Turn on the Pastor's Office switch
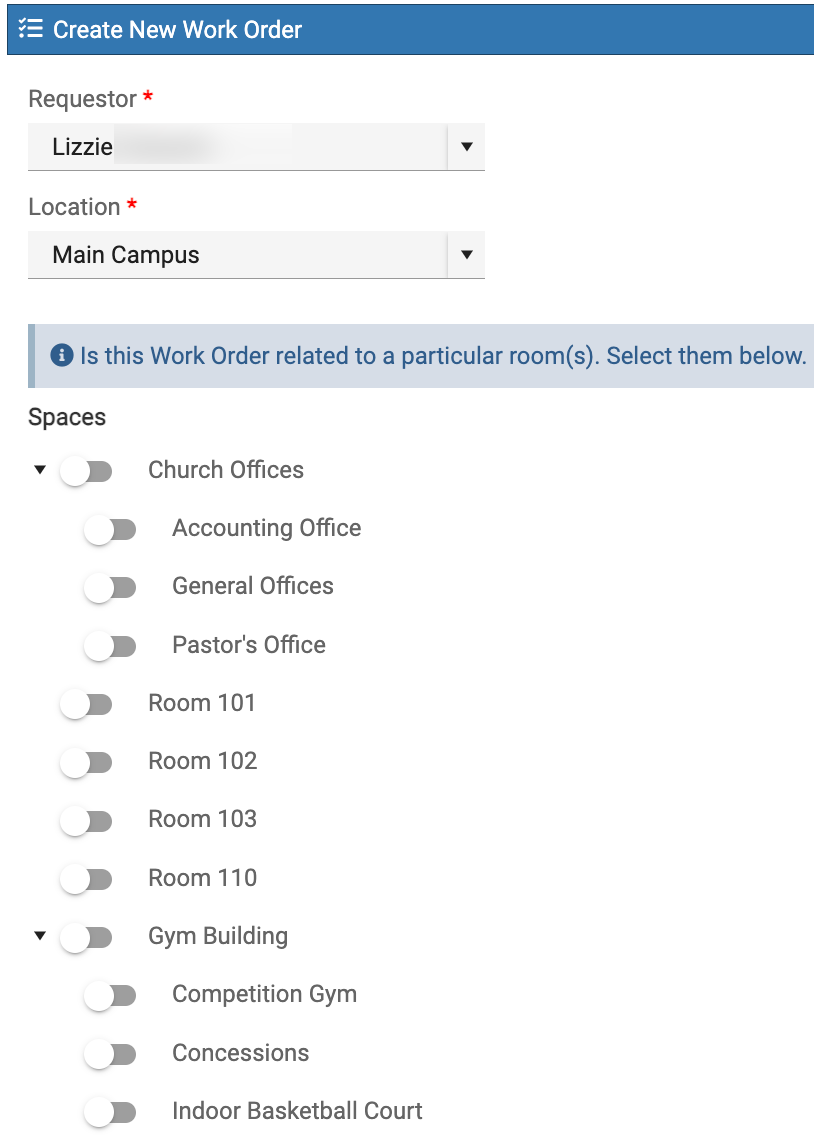The width and height of the screenshot is (814, 1144). (110, 646)
